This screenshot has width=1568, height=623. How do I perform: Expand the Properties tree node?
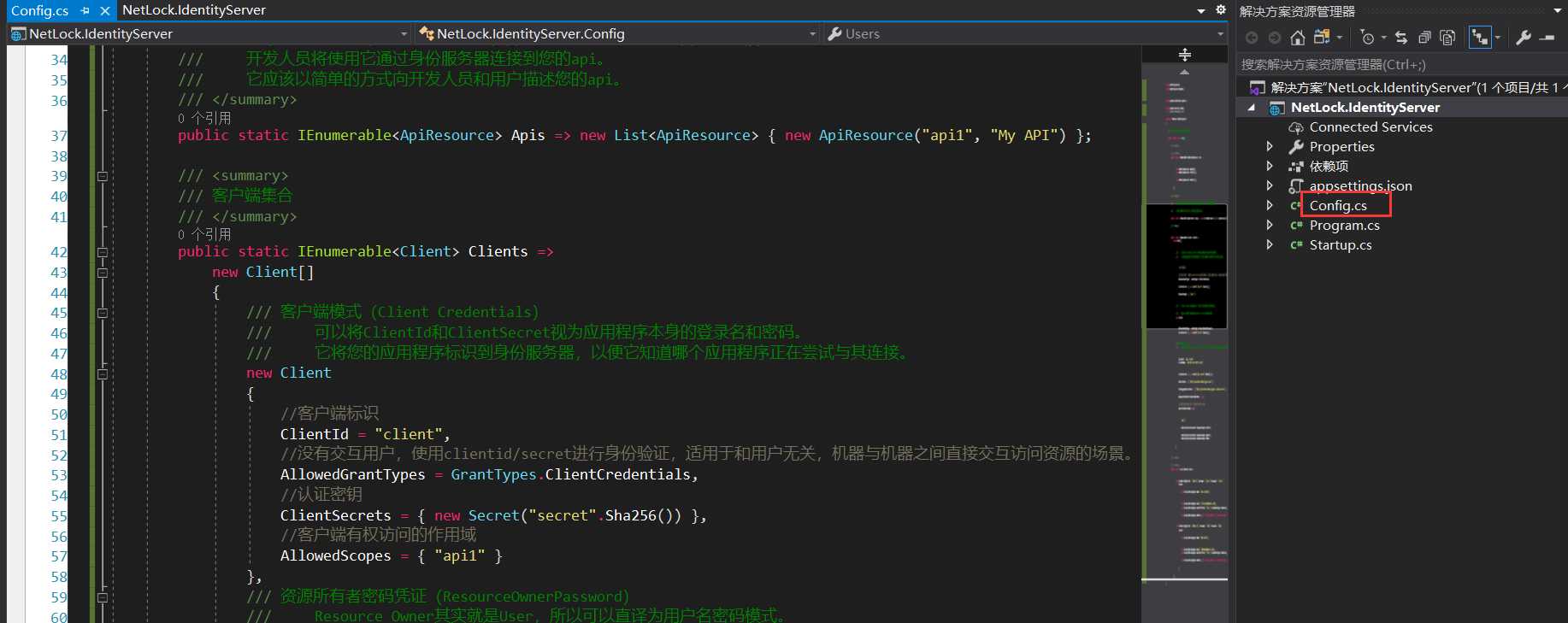[1270, 147]
